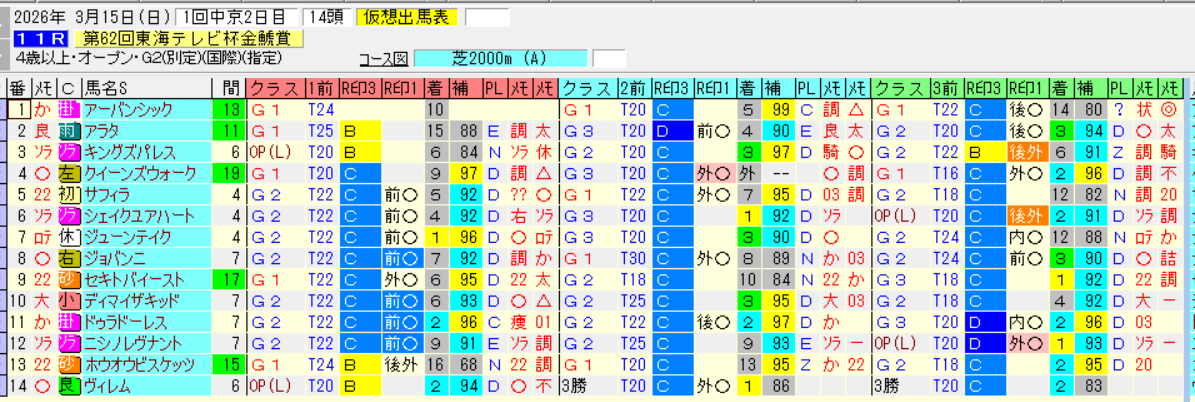Viewport: 1195px width, 402px height.
Task: Click the 番 column header
Action: [18, 87]
